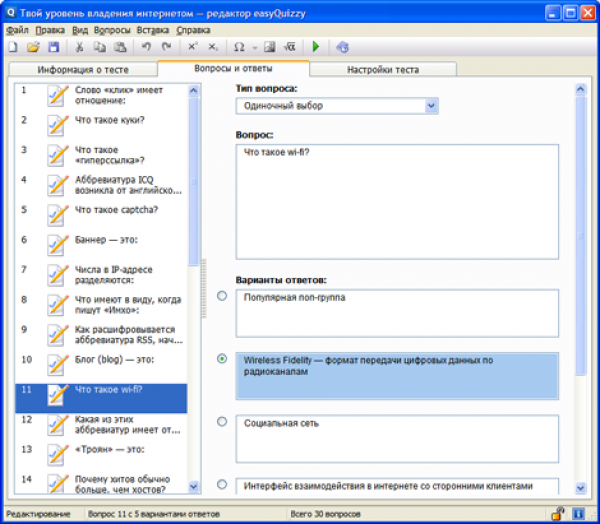Insert a formula with square root icon

290,47
